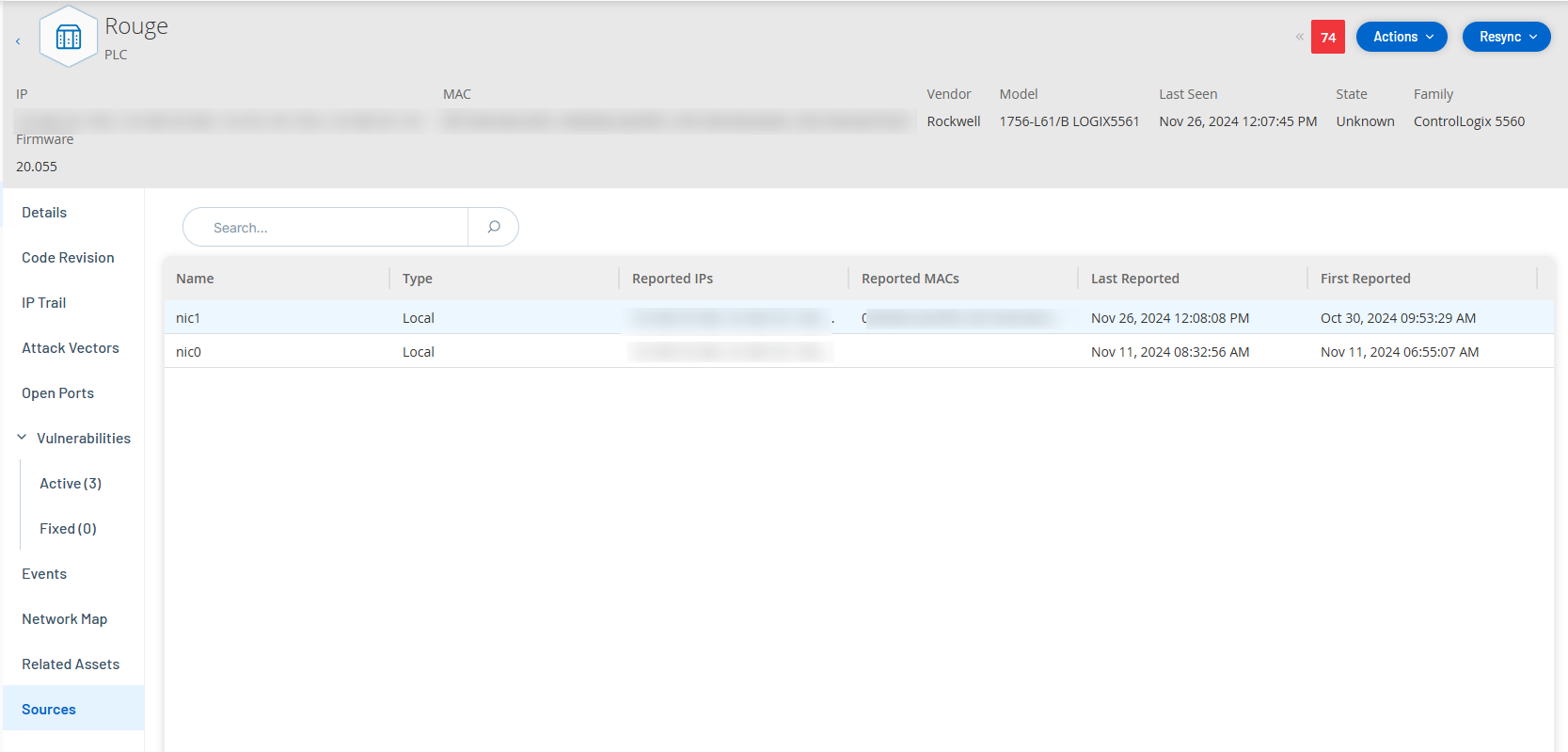Screen dimensions: 1568x752
Task: Sort by the Name column header
Action: [x=195, y=279]
